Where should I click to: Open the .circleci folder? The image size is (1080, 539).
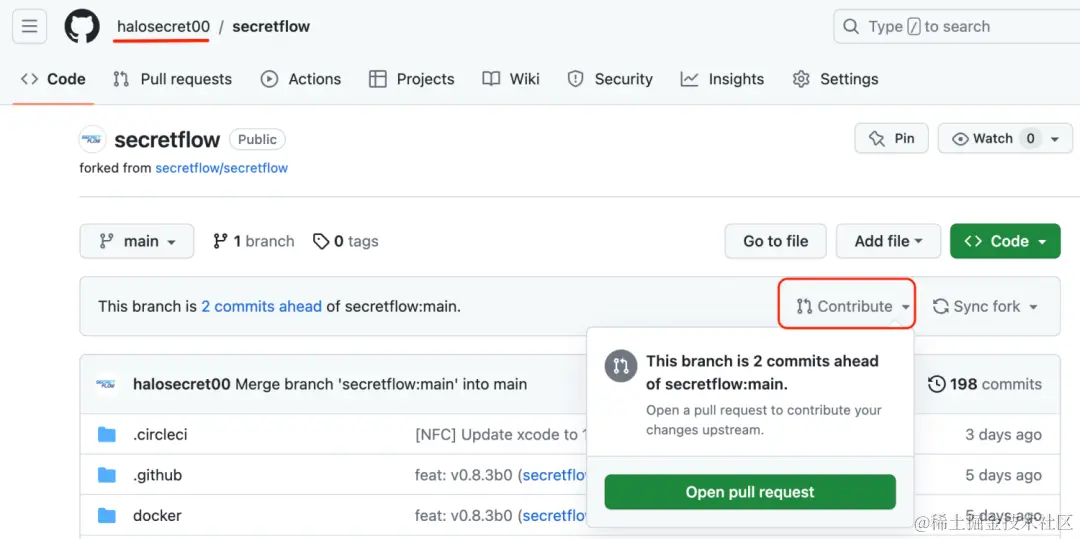160,435
